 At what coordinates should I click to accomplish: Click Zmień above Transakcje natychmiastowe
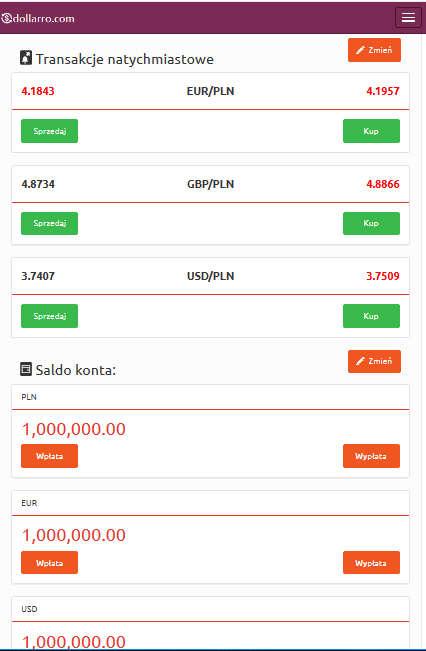click(x=374, y=50)
